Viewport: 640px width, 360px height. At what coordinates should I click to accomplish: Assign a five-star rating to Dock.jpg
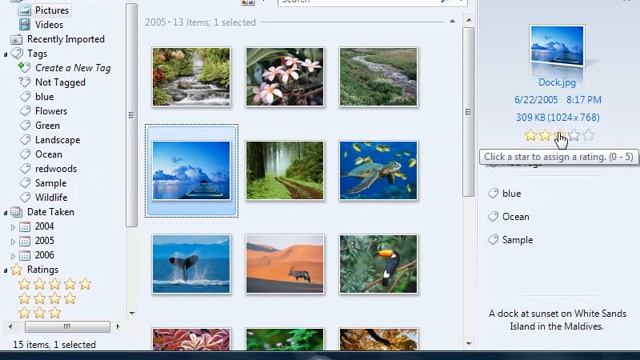[588, 136]
